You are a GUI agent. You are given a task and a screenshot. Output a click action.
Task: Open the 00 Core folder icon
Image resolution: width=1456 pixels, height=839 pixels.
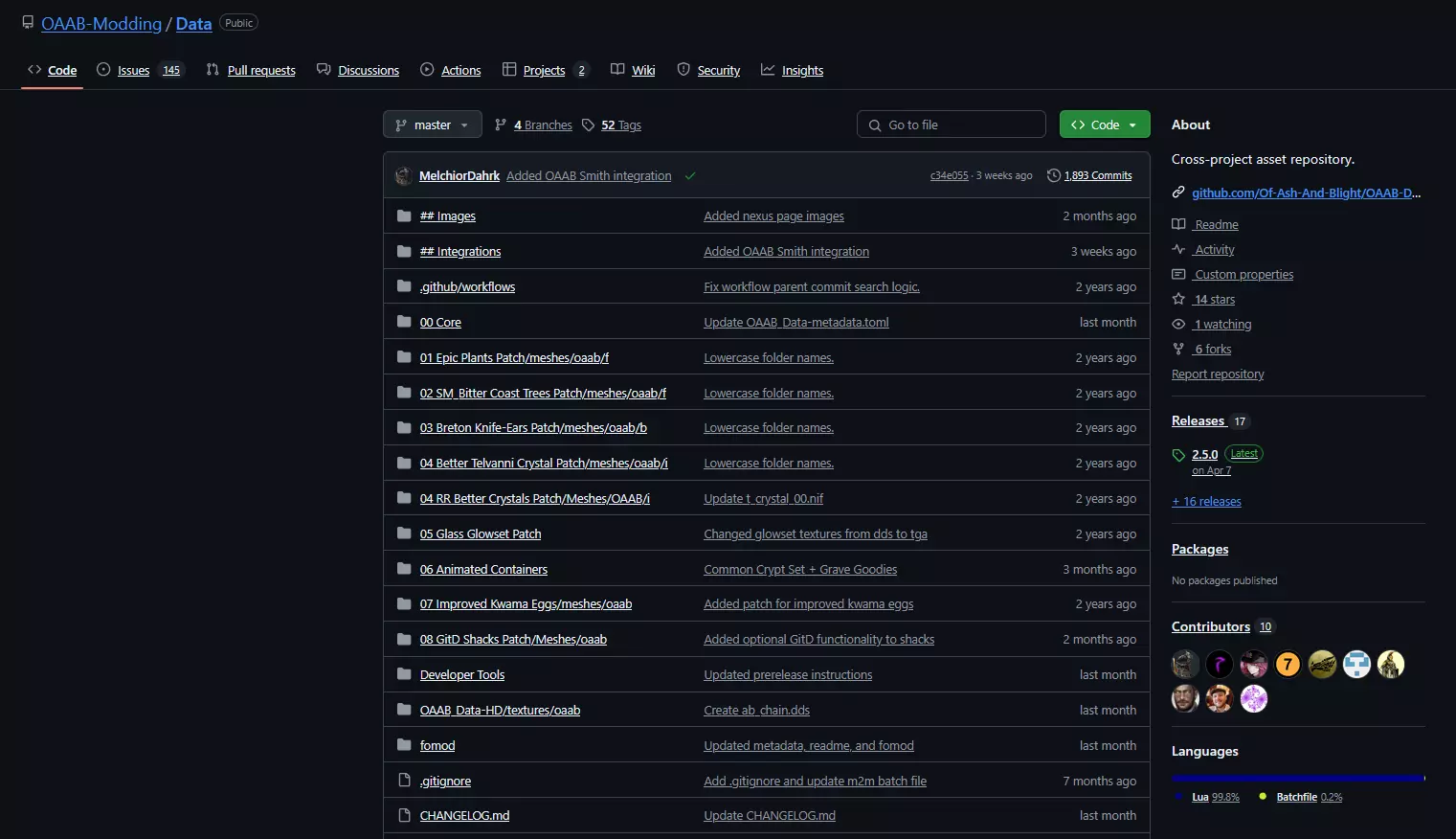404,322
